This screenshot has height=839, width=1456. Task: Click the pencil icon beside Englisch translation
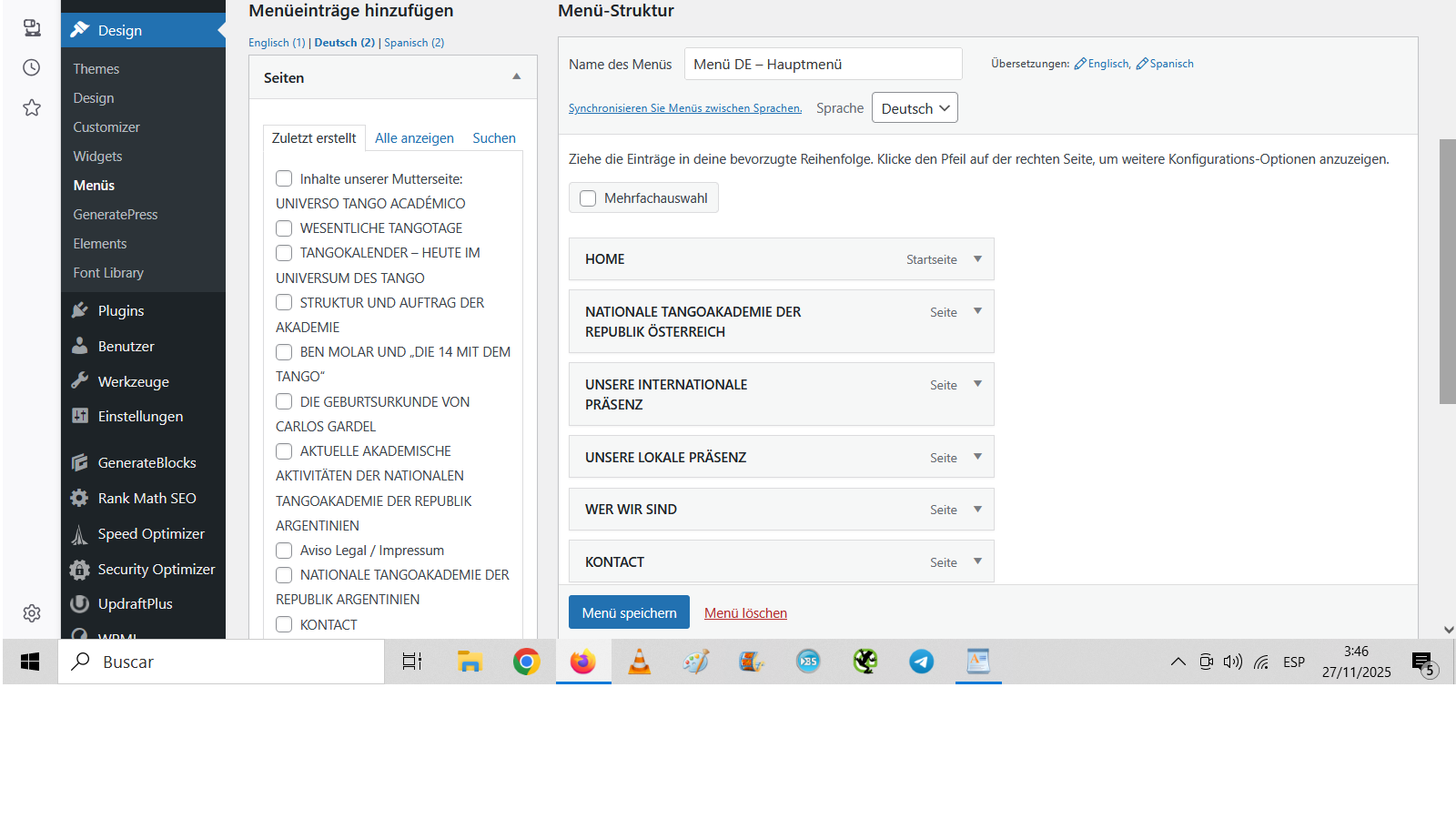[x=1080, y=64]
